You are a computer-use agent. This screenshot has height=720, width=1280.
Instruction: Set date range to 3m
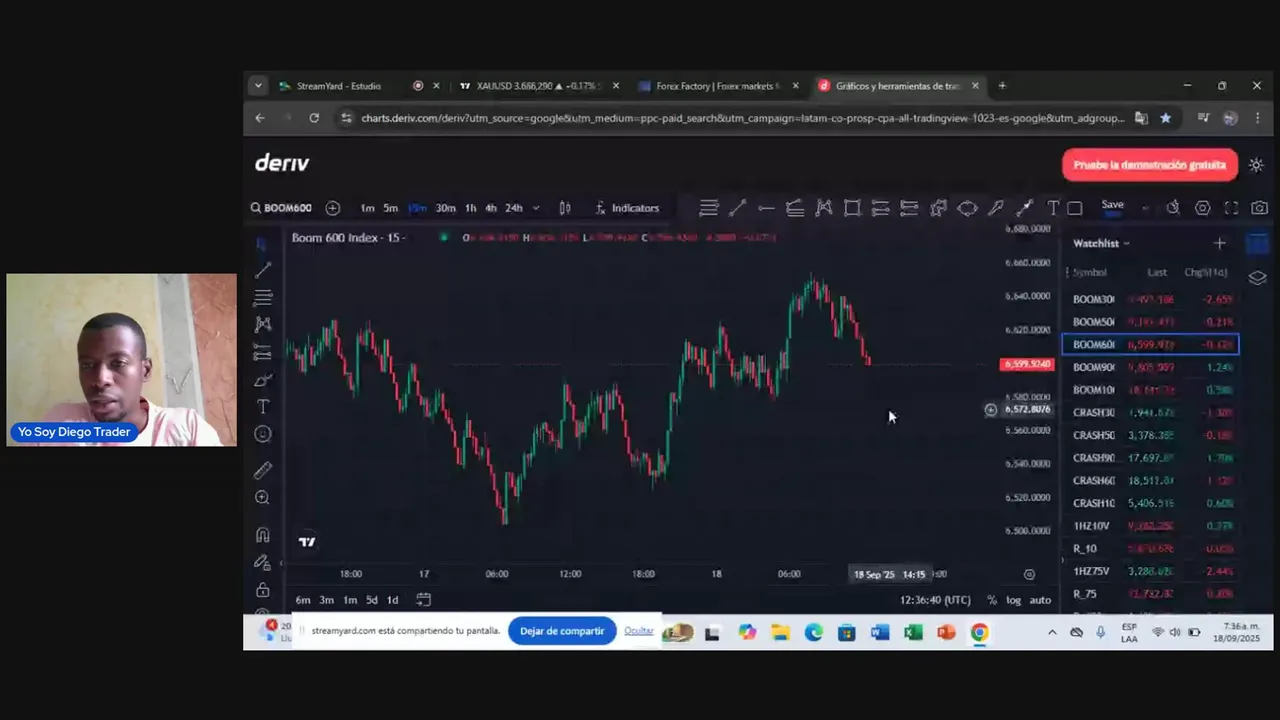click(326, 600)
